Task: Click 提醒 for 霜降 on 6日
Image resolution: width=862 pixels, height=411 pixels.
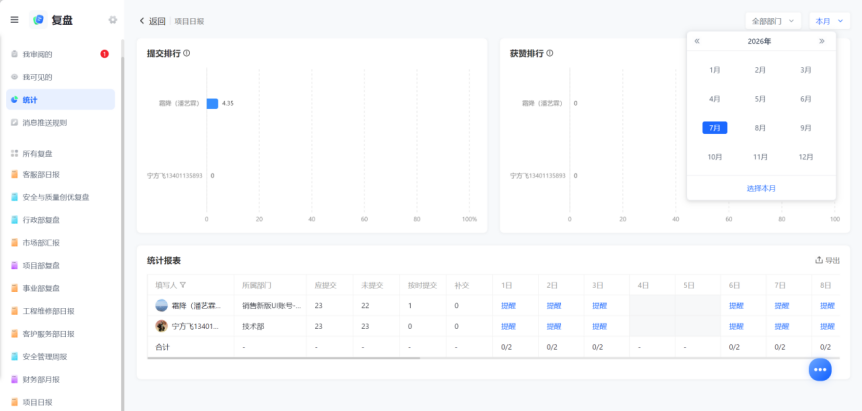Action: point(736,306)
